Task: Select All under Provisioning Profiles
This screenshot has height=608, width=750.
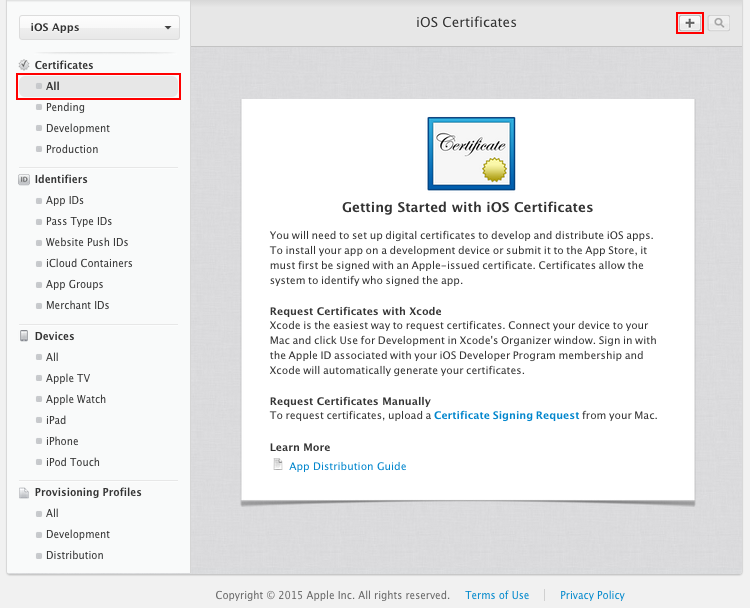Action: pyautogui.click(x=52, y=513)
